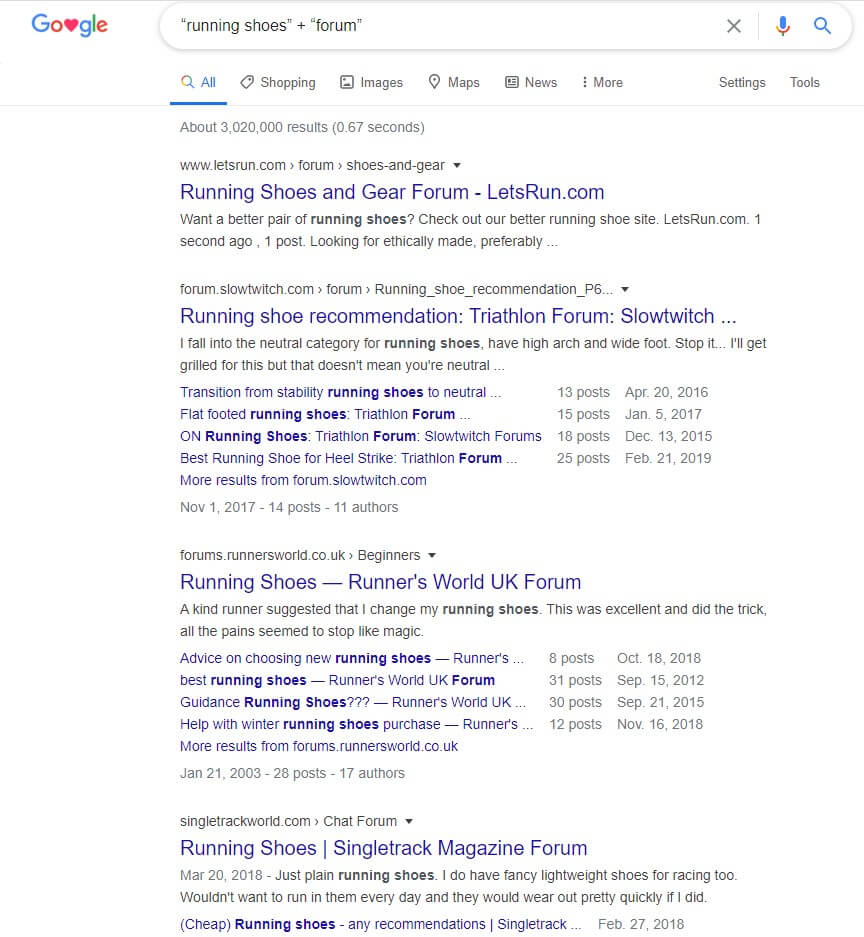The height and width of the screenshot is (937, 864).
Task: Start voice search with the microphone icon
Action: [783, 26]
